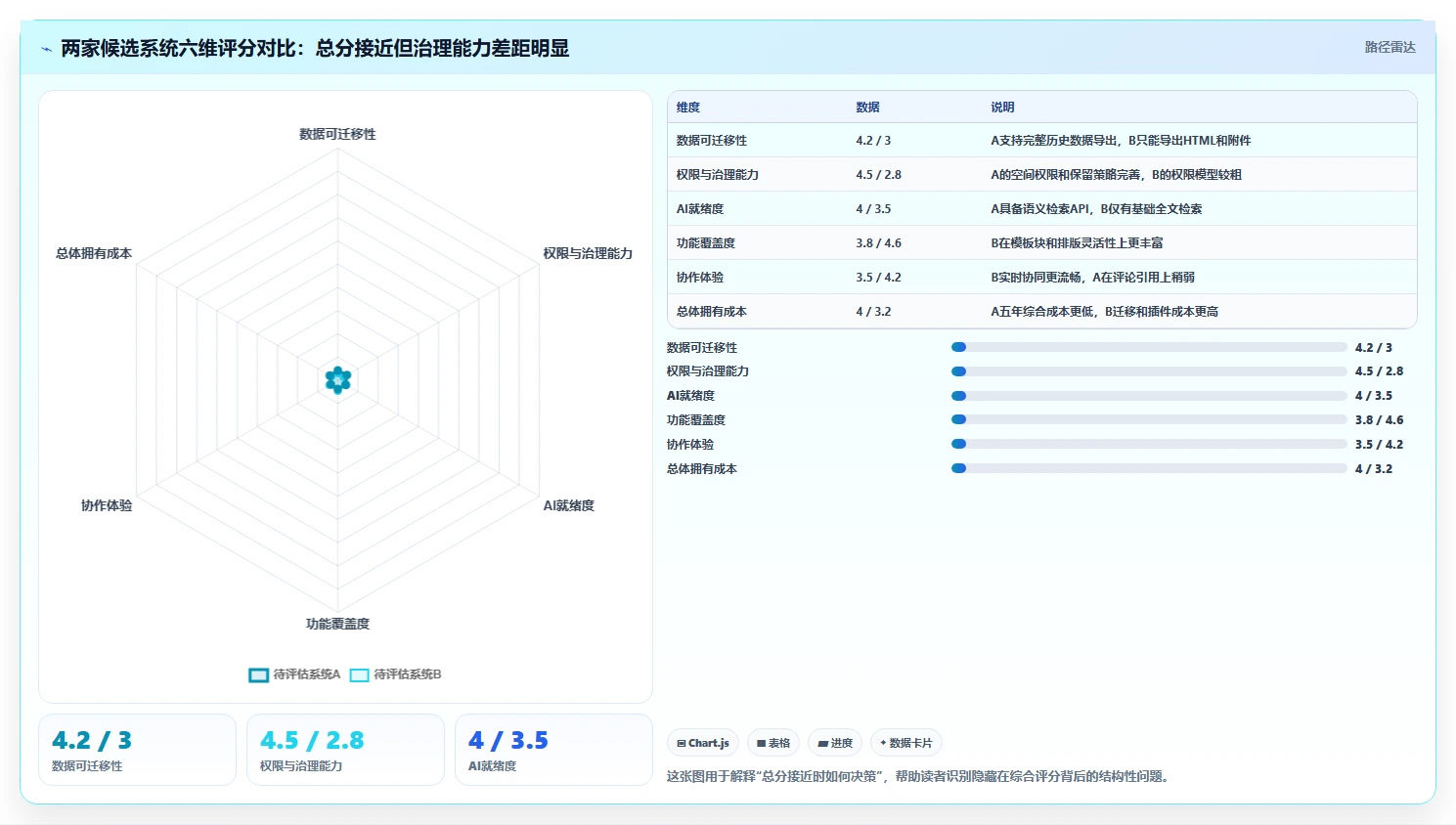
Task: Open the 4 / 3.5 AI就绪度 stat card
Action: (x=553, y=750)
